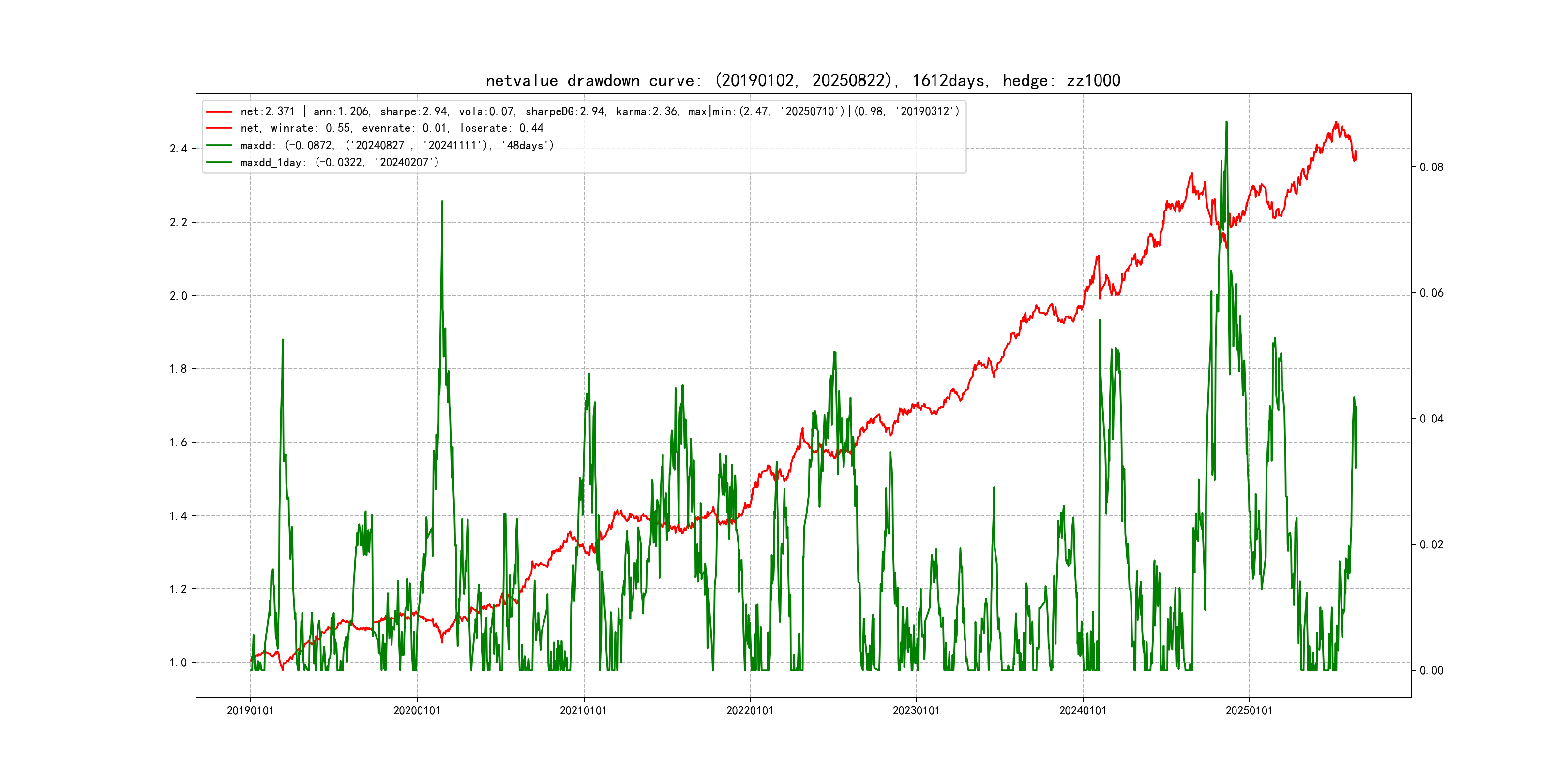Click the green swatch beside maxdd_1day entry
This screenshot has height=784, width=1568.
(x=219, y=163)
